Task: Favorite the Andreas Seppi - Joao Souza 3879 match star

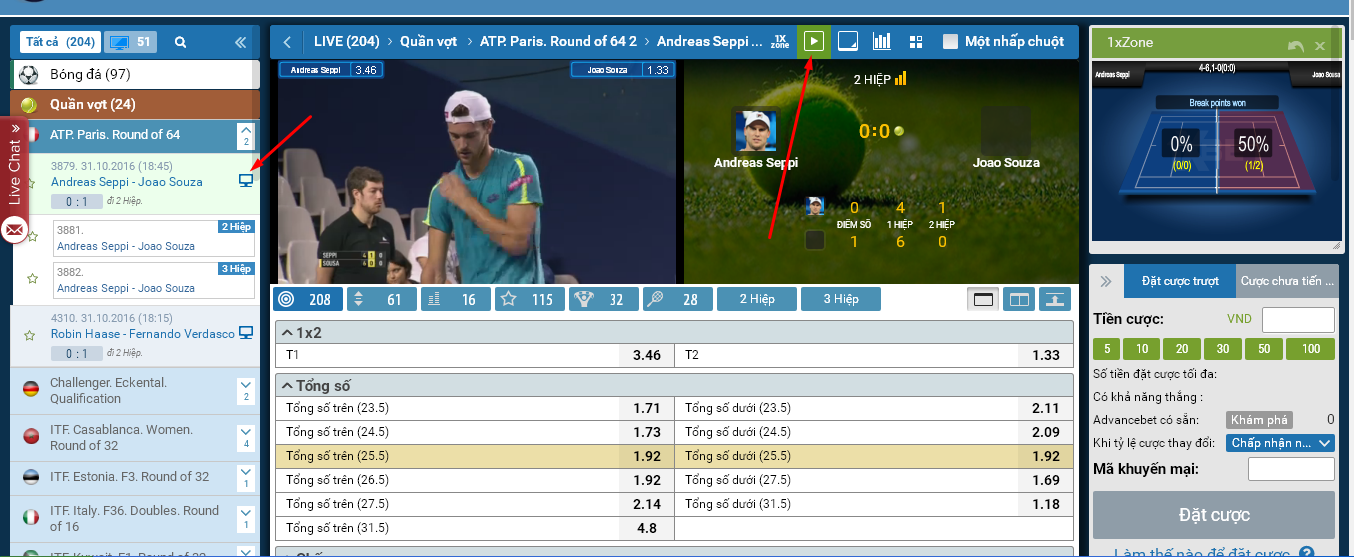Action: coord(30,183)
